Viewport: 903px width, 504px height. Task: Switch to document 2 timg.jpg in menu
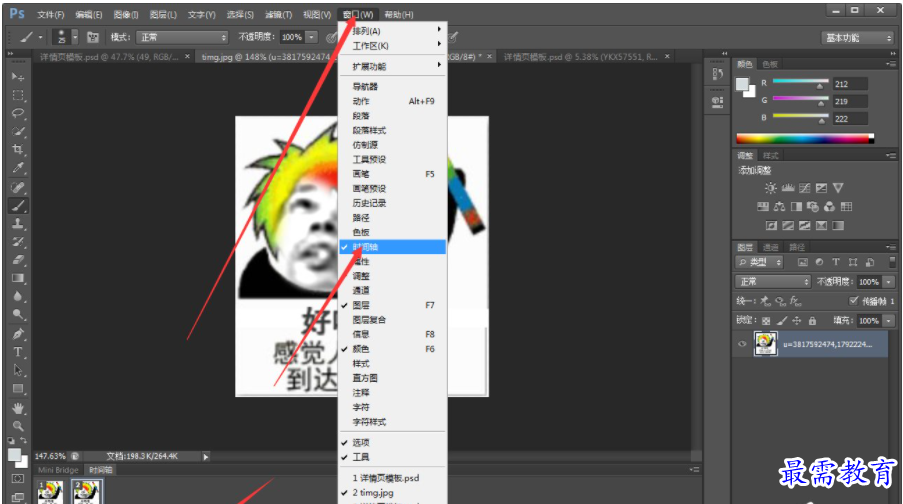point(392,492)
